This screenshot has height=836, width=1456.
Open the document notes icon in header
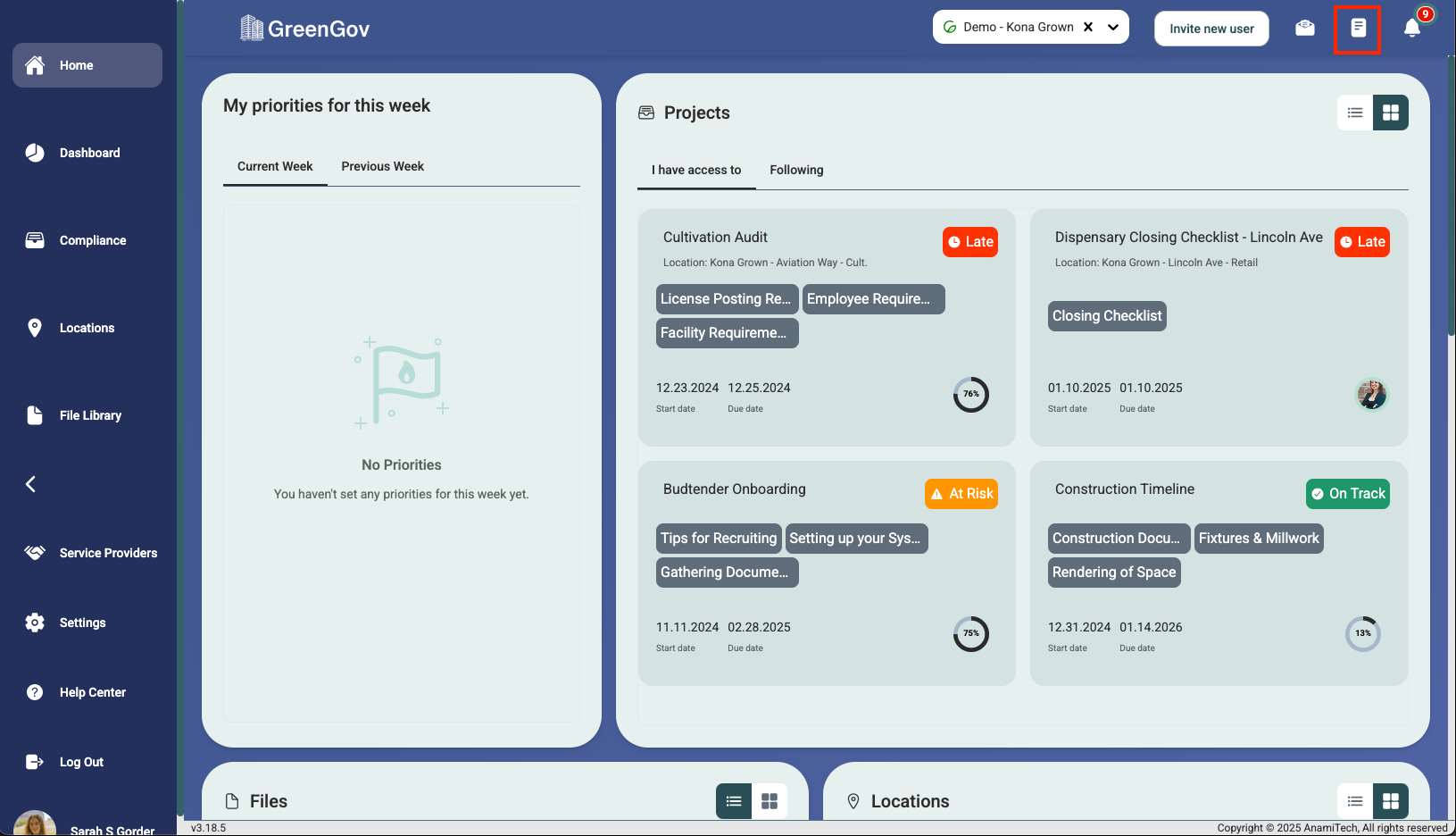pos(1358,29)
